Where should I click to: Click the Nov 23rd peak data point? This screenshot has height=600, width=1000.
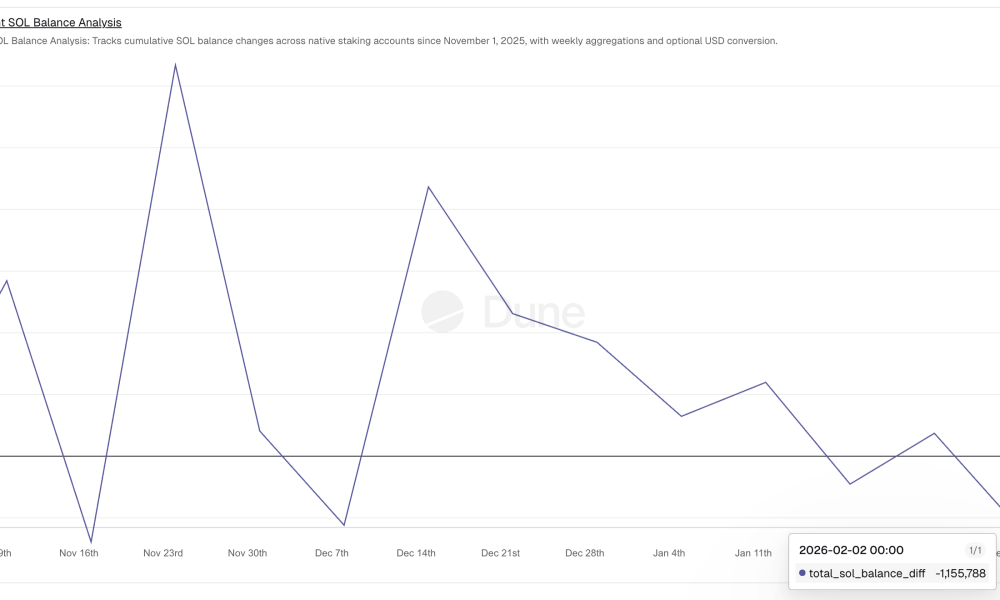coord(176,65)
